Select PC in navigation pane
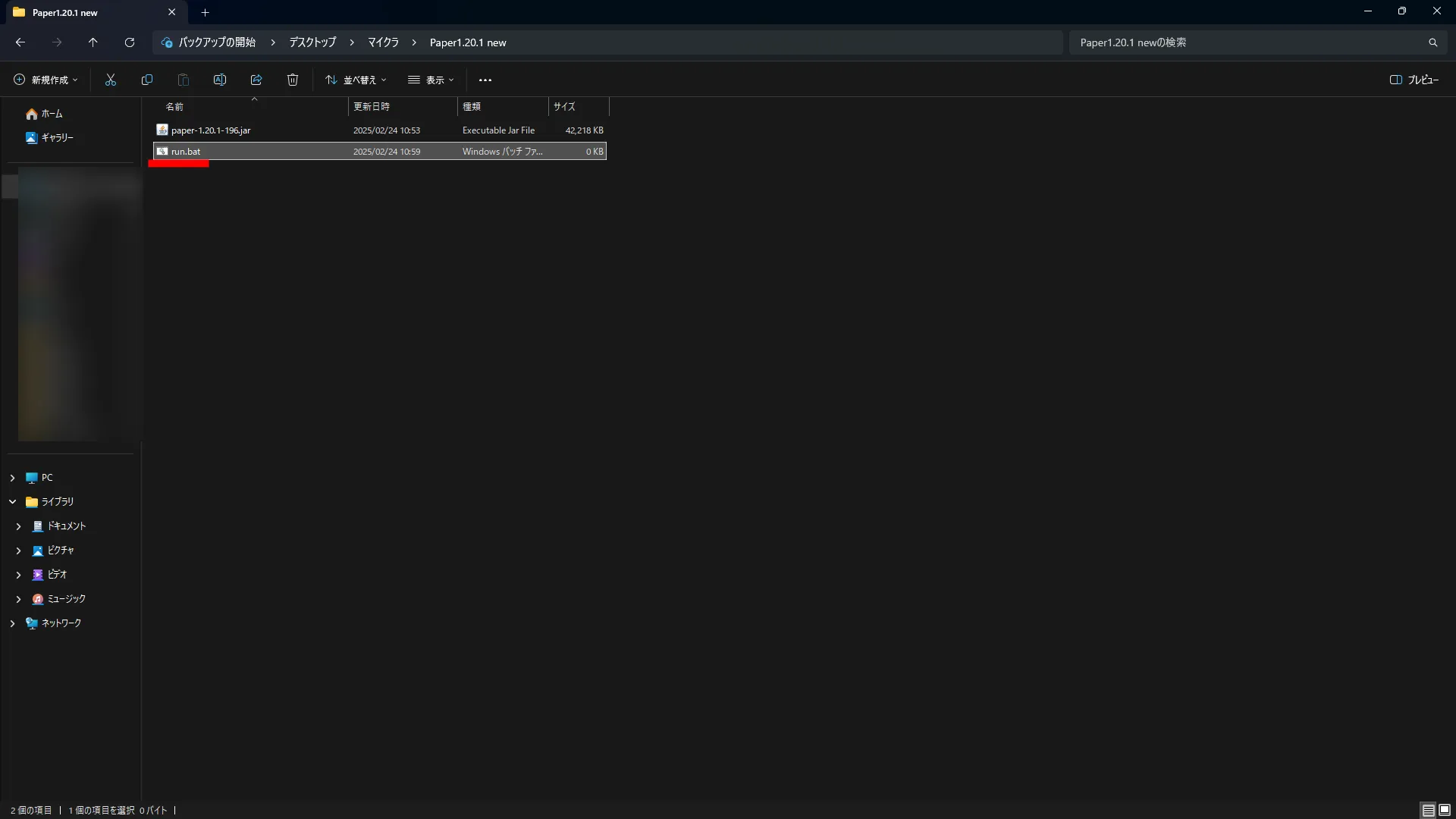1456x819 pixels. (x=47, y=478)
